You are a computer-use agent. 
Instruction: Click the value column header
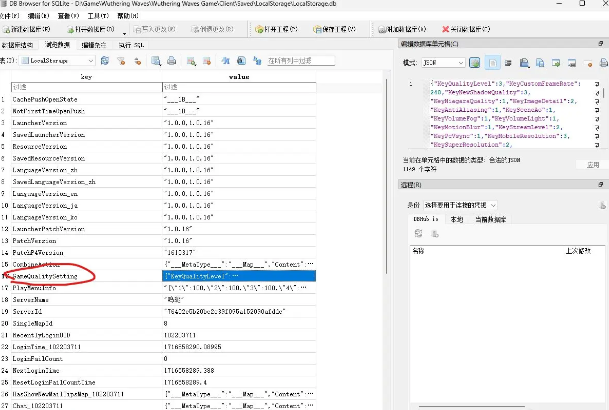240,75
